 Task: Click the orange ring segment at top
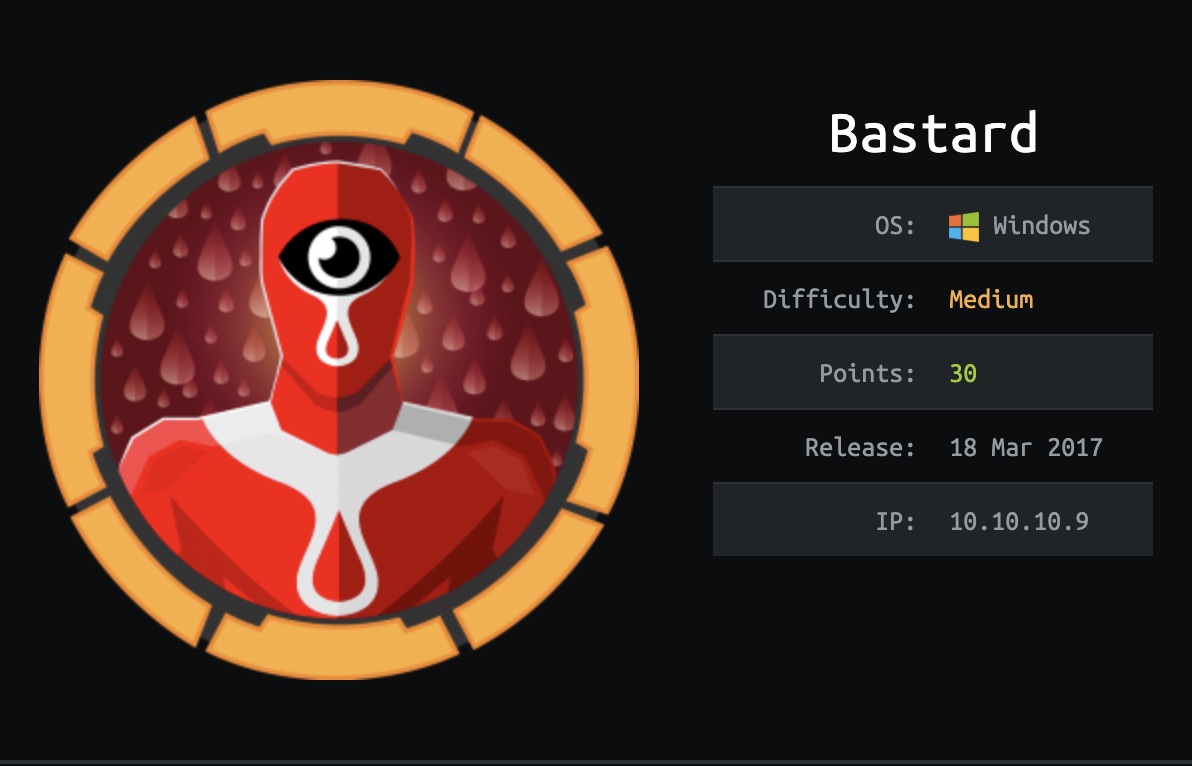(x=339, y=114)
